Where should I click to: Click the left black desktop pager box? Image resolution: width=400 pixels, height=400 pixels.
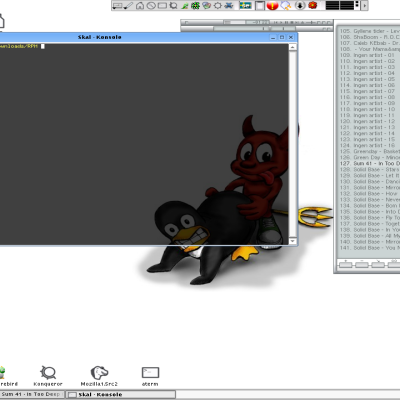(332, 6)
